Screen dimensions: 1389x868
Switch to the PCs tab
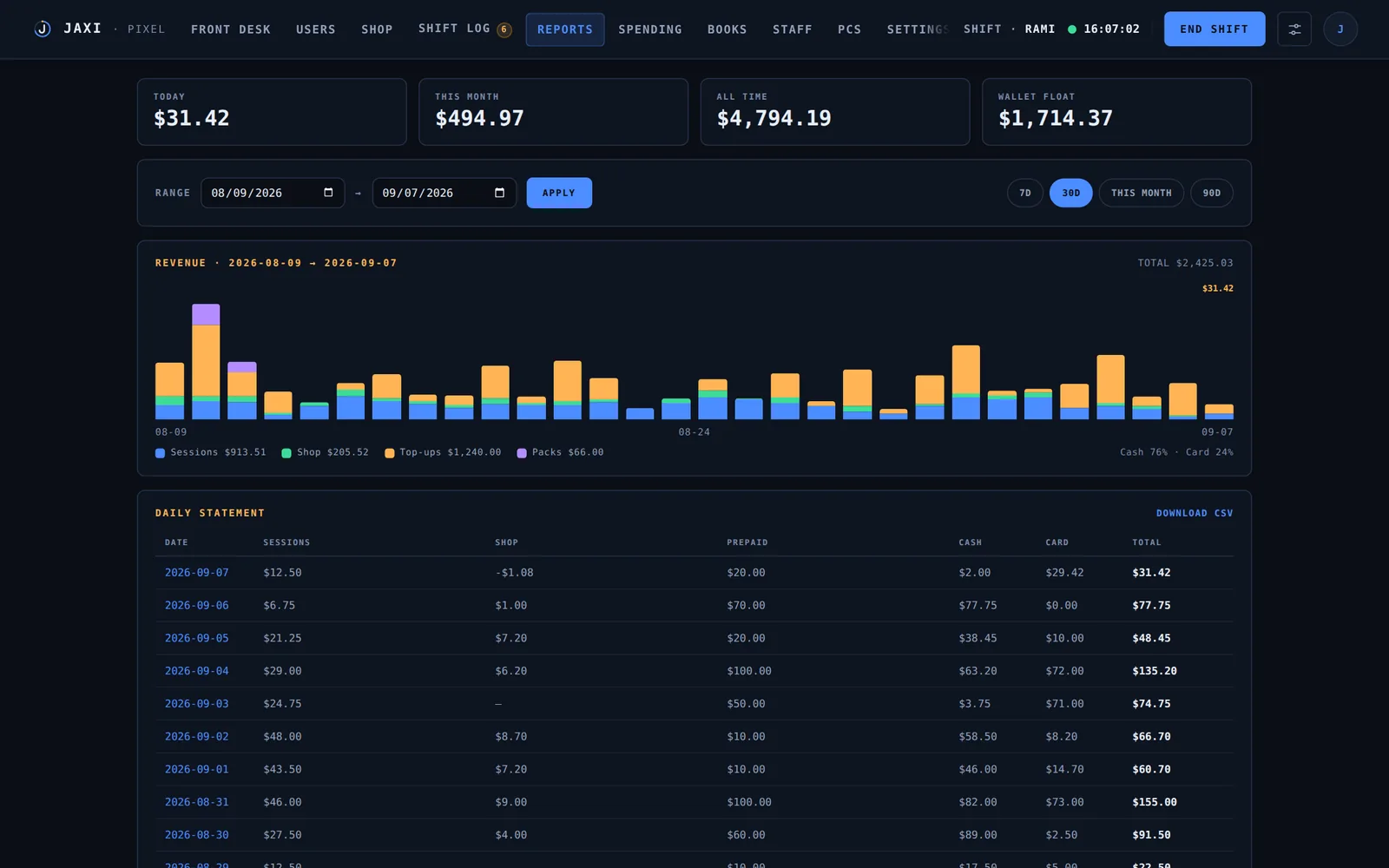click(x=850, y=30)
